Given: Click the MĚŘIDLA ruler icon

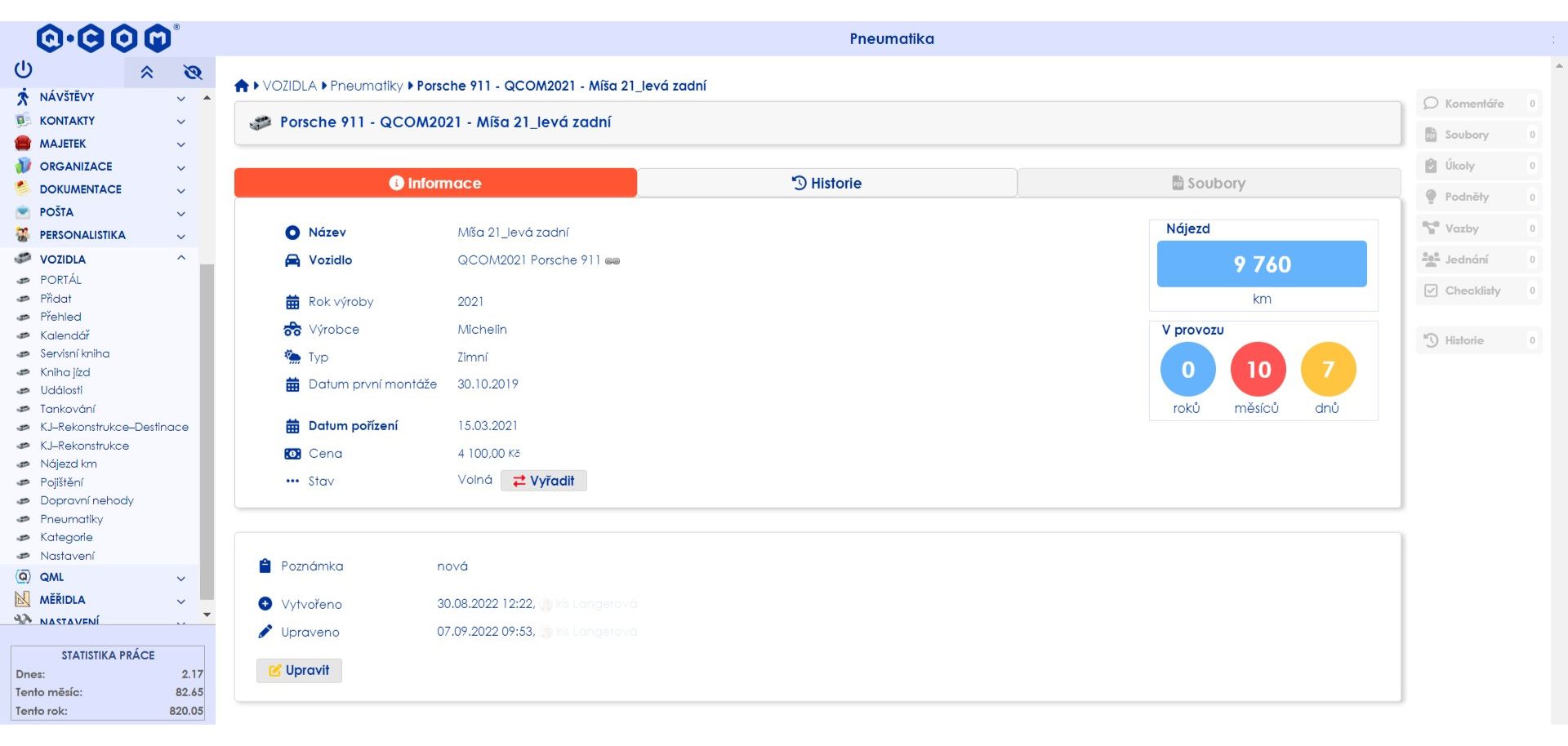Looking at the screenshot, I should click(23, 600).
